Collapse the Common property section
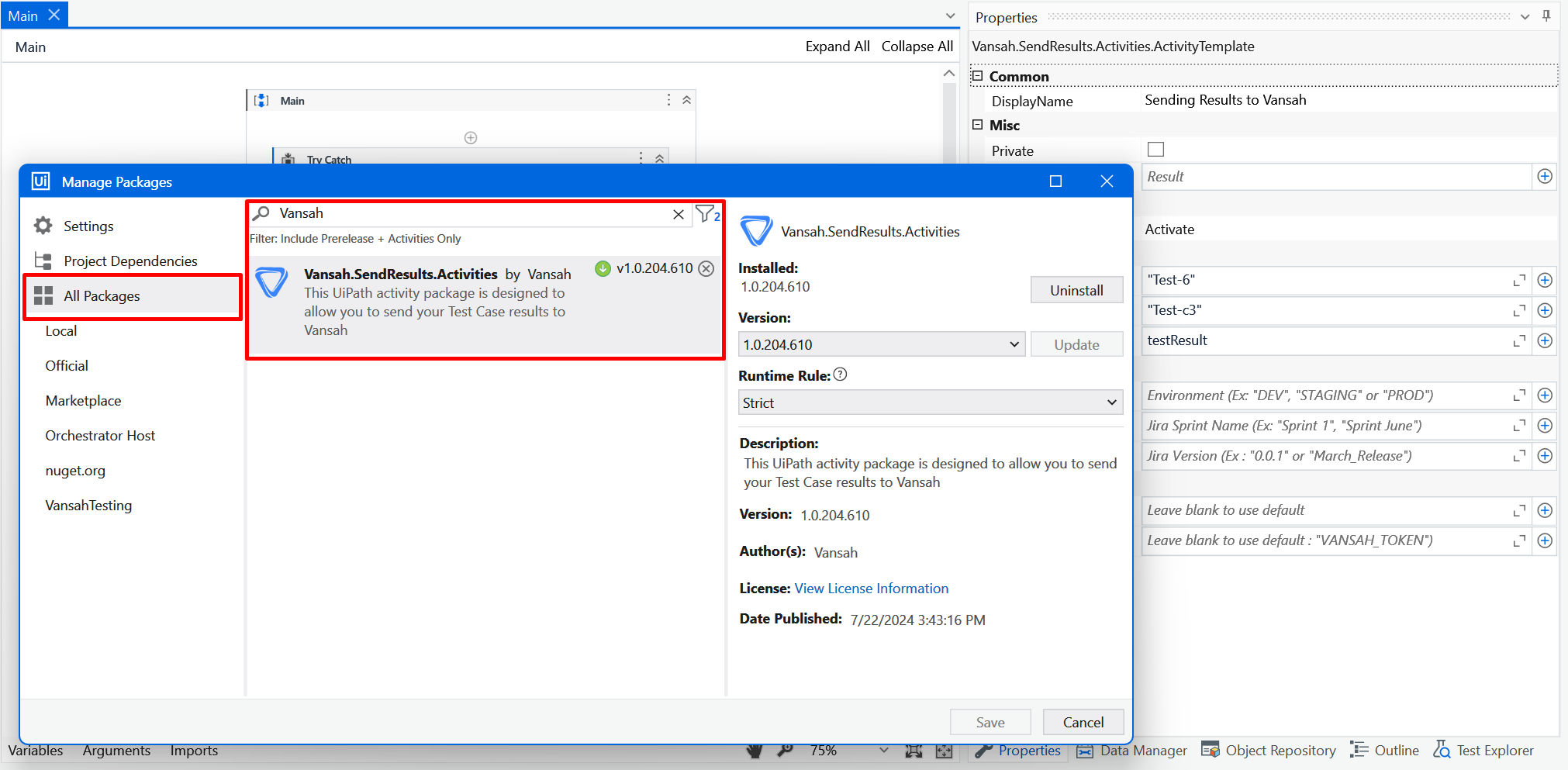 [978, 76]
